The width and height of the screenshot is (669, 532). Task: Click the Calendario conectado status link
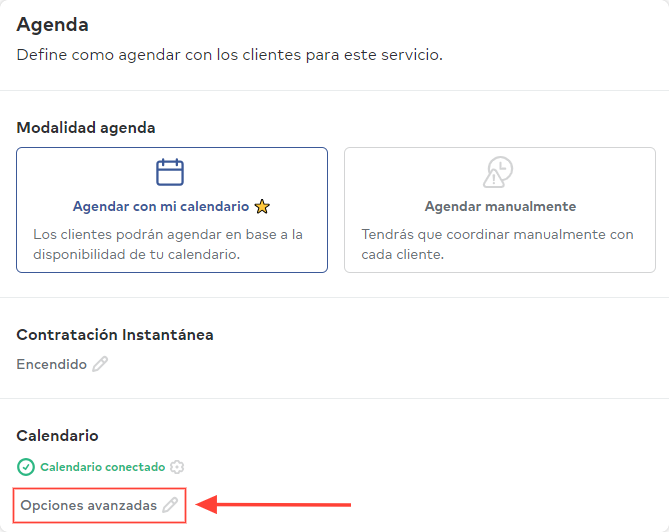[103, 467]
